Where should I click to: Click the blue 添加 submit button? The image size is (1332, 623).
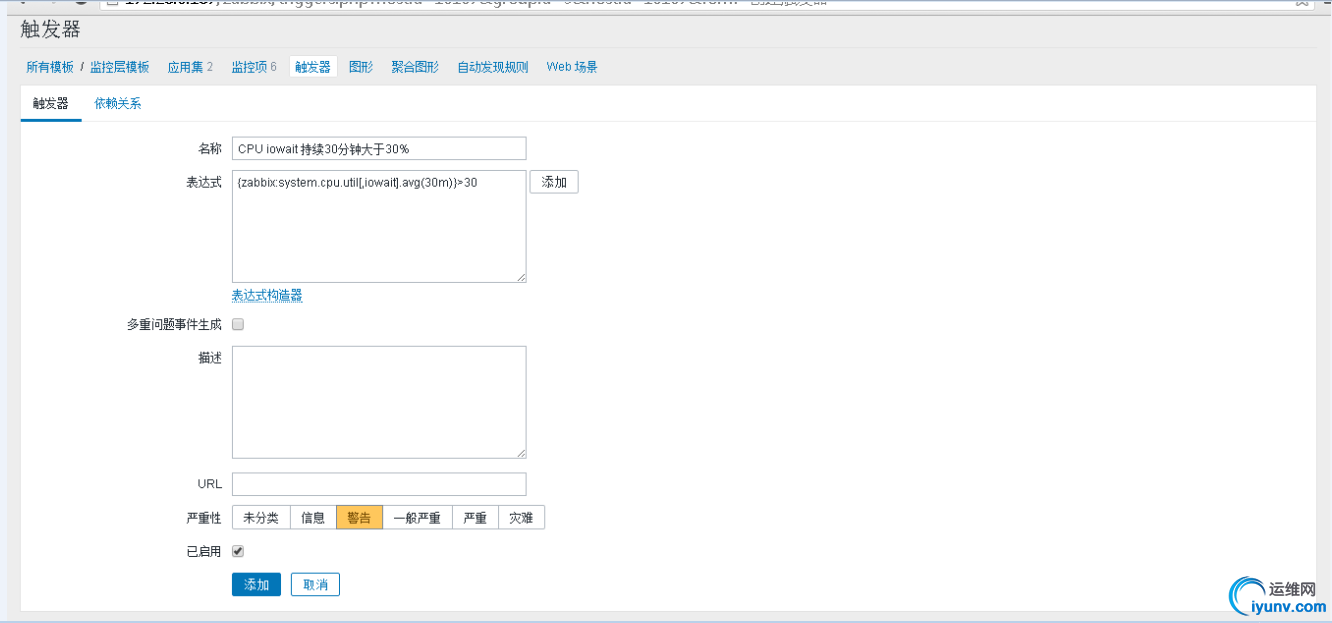(x=256, y=584)
